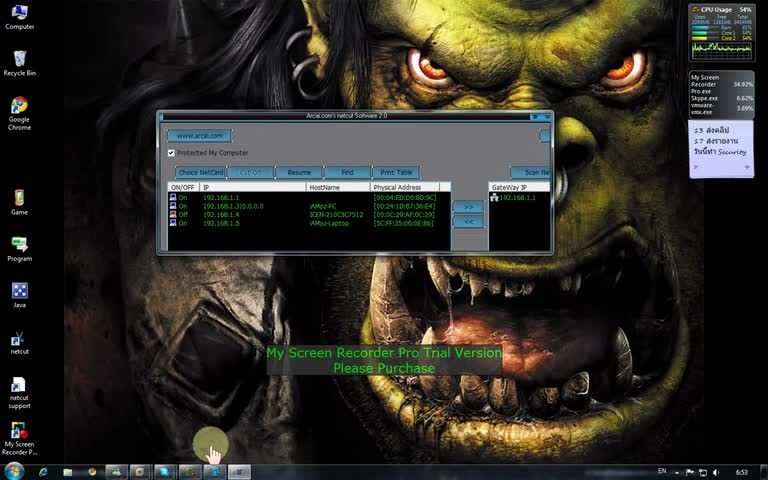Screen dimensions: 768x480
Task: Click the EN language indicator
Action: click(662, 471)
